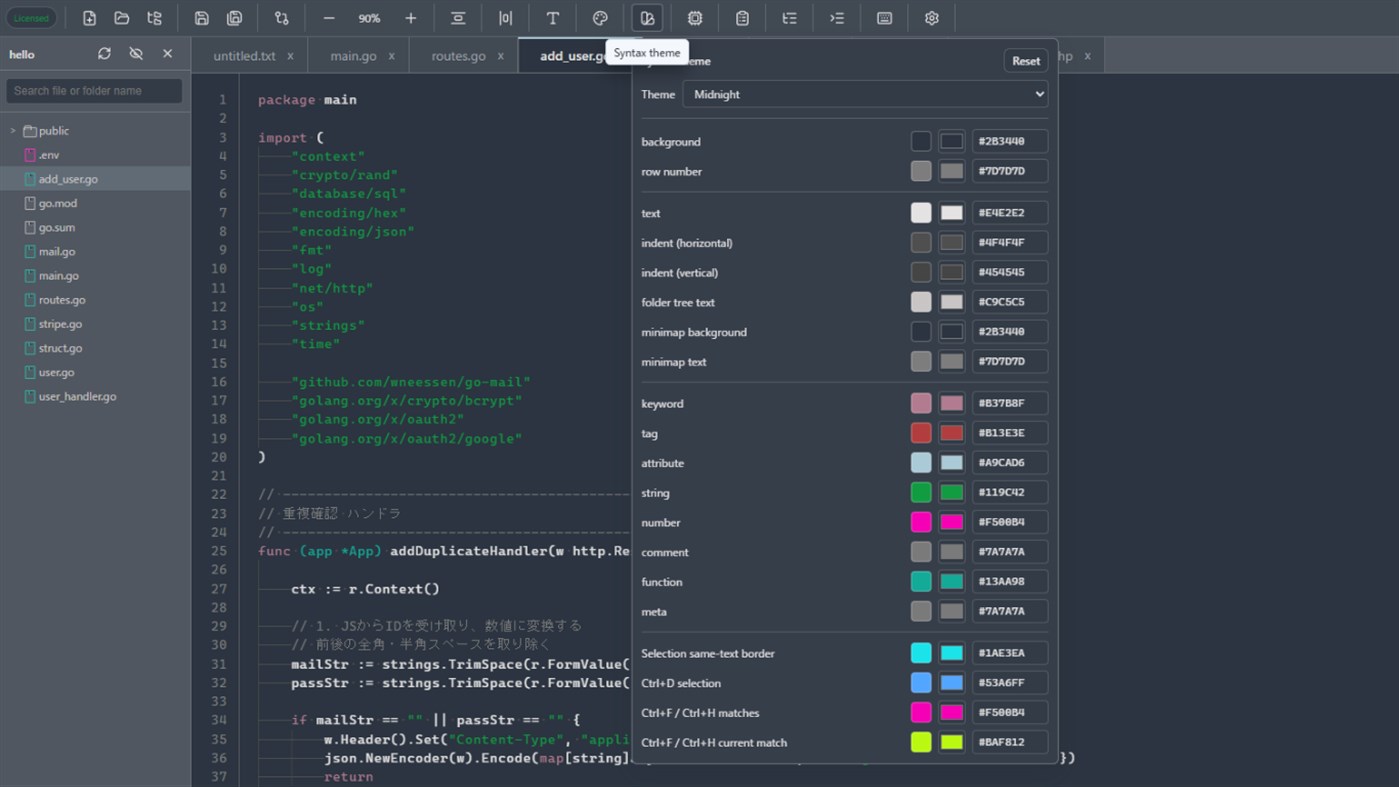The image size is (1399, 787).
Task: Click the Save all files toolbar icon
Action: tap(234, 18)
